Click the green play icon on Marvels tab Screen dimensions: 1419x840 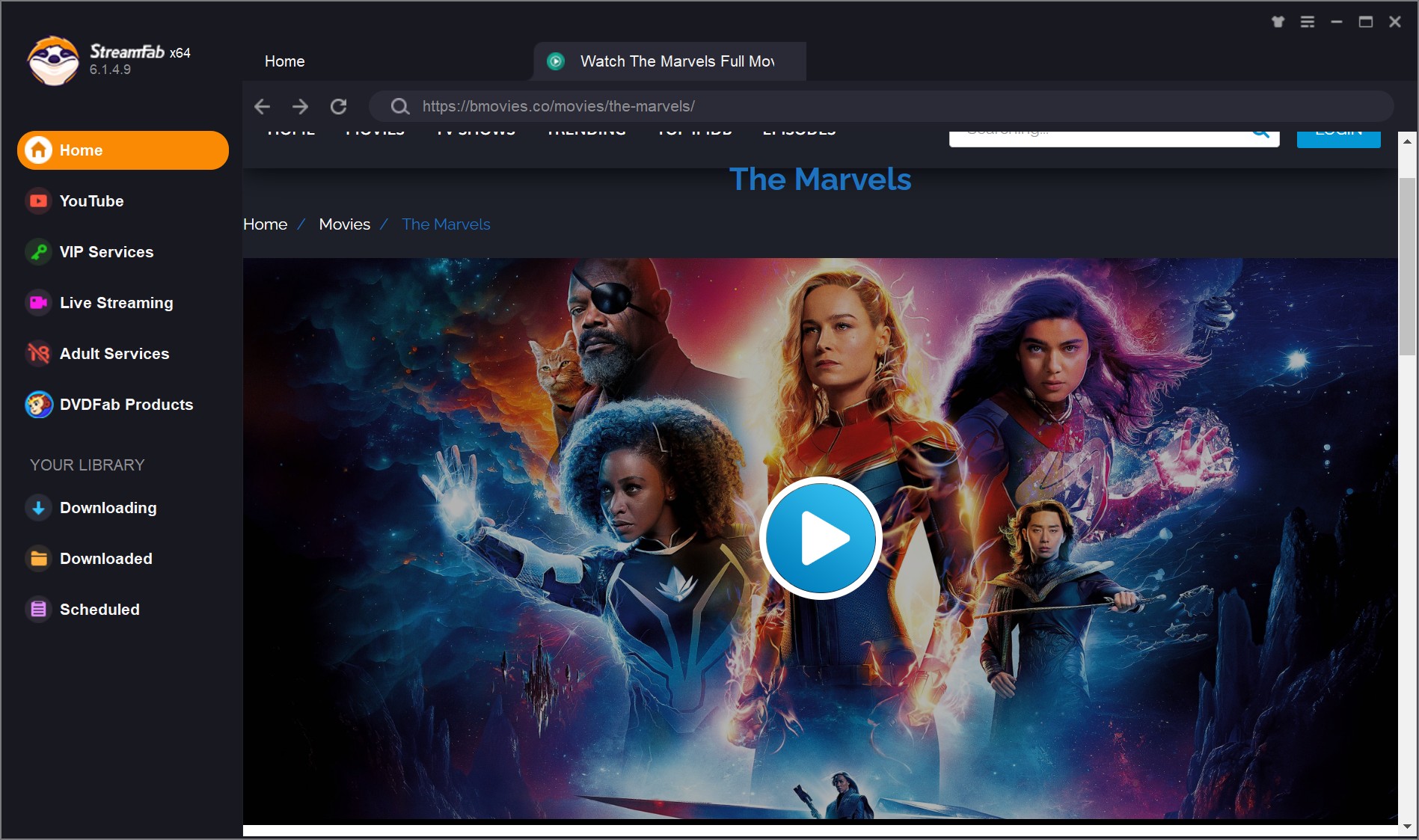556,61
